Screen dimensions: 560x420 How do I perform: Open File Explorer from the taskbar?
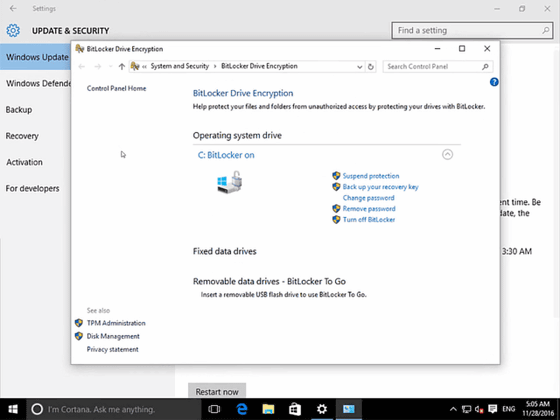[268, 409]
